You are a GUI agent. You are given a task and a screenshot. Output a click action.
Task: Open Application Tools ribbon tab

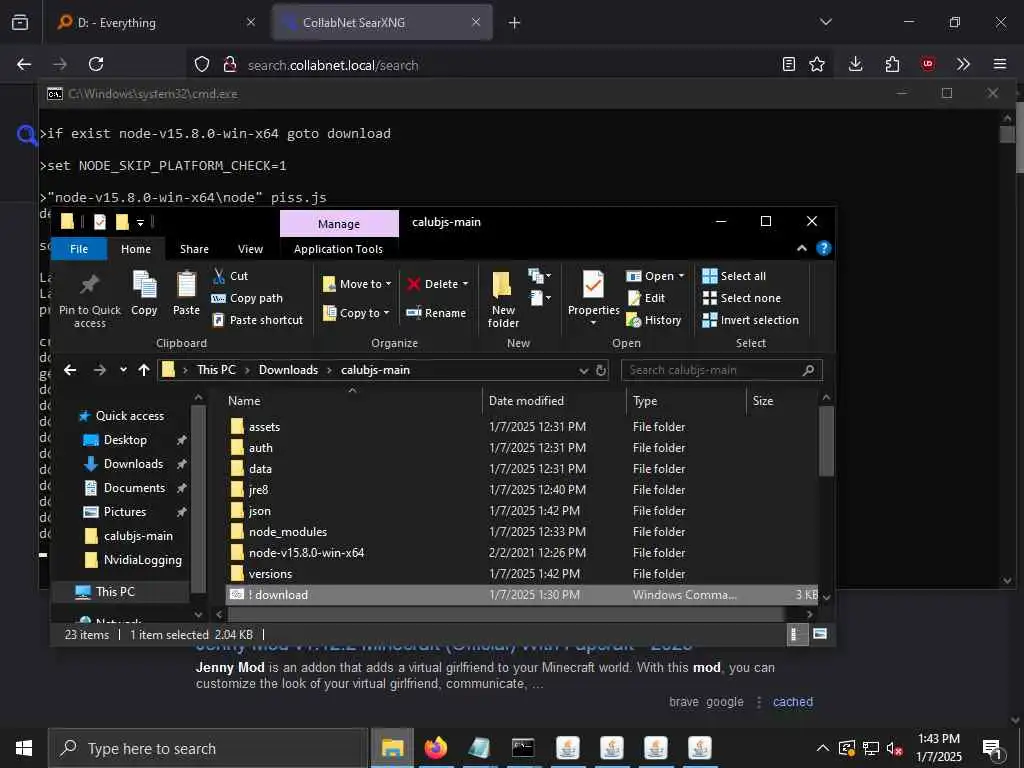[x=338, y=249]
